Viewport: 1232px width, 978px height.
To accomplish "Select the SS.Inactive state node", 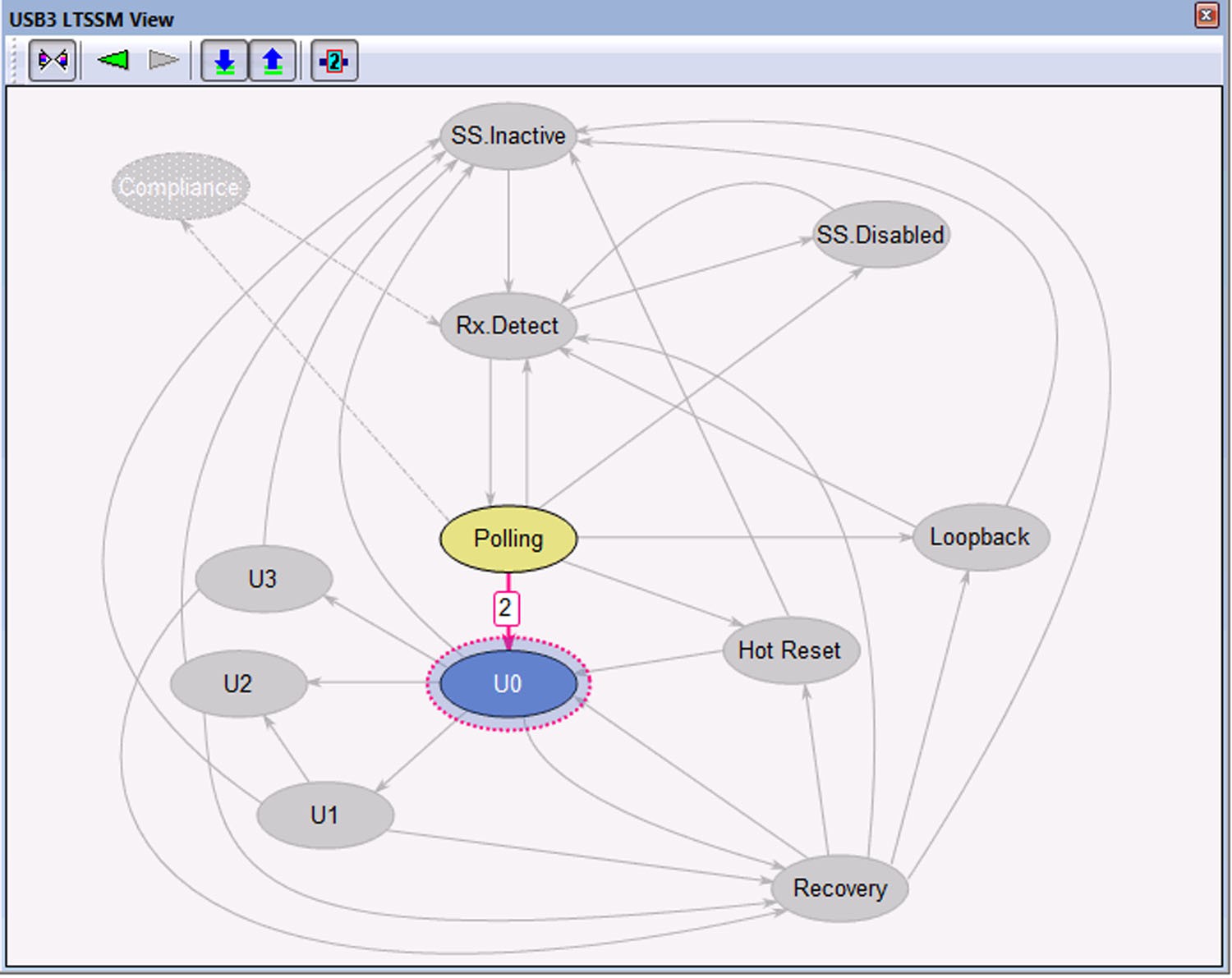I will (508, 135).
